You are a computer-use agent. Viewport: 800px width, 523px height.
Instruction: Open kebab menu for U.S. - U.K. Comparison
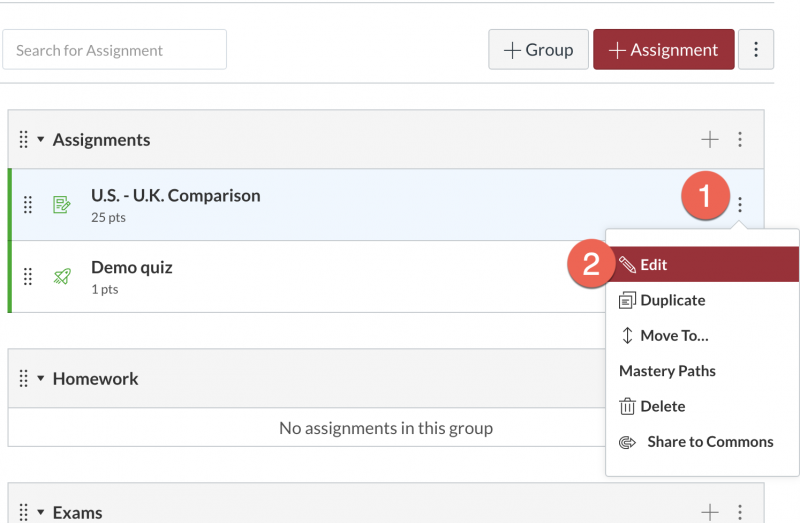click(740, 205)
